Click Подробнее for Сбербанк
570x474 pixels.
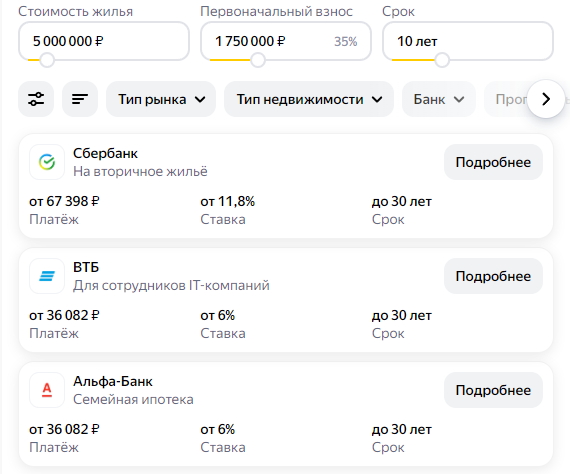click(493, 162)
